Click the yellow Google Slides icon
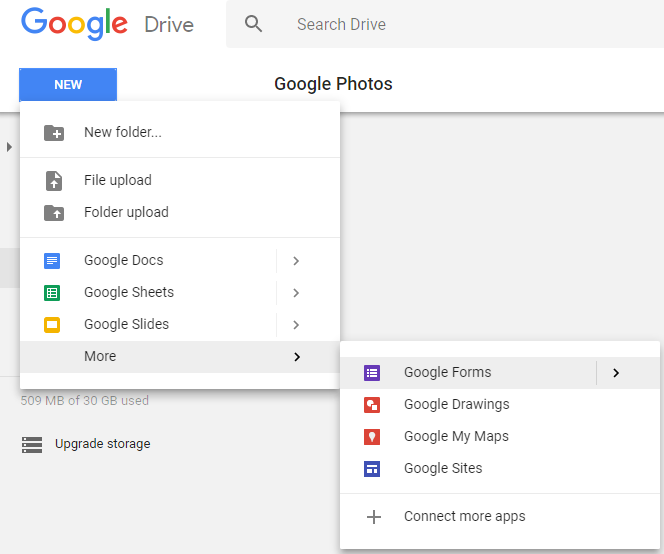Viewport: 664px width, 554px height. [x=52, y=325]
